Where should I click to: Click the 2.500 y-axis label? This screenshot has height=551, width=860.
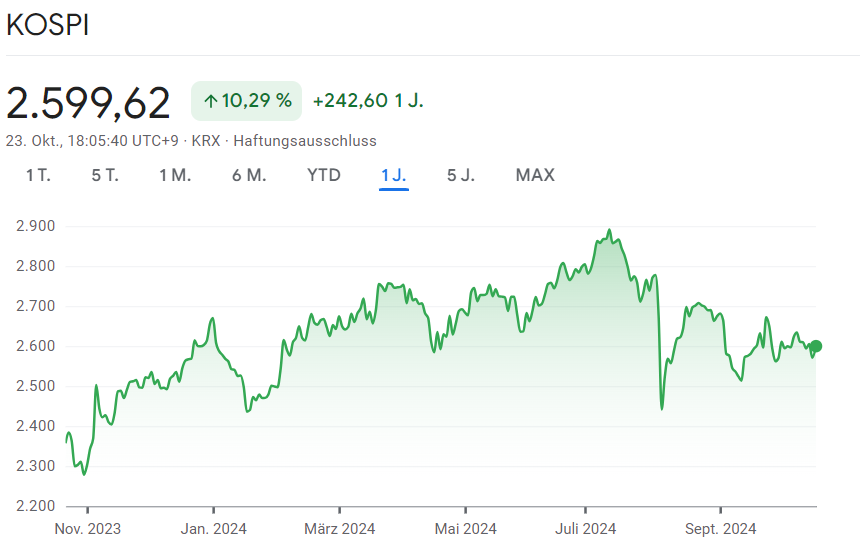[36, 386]
